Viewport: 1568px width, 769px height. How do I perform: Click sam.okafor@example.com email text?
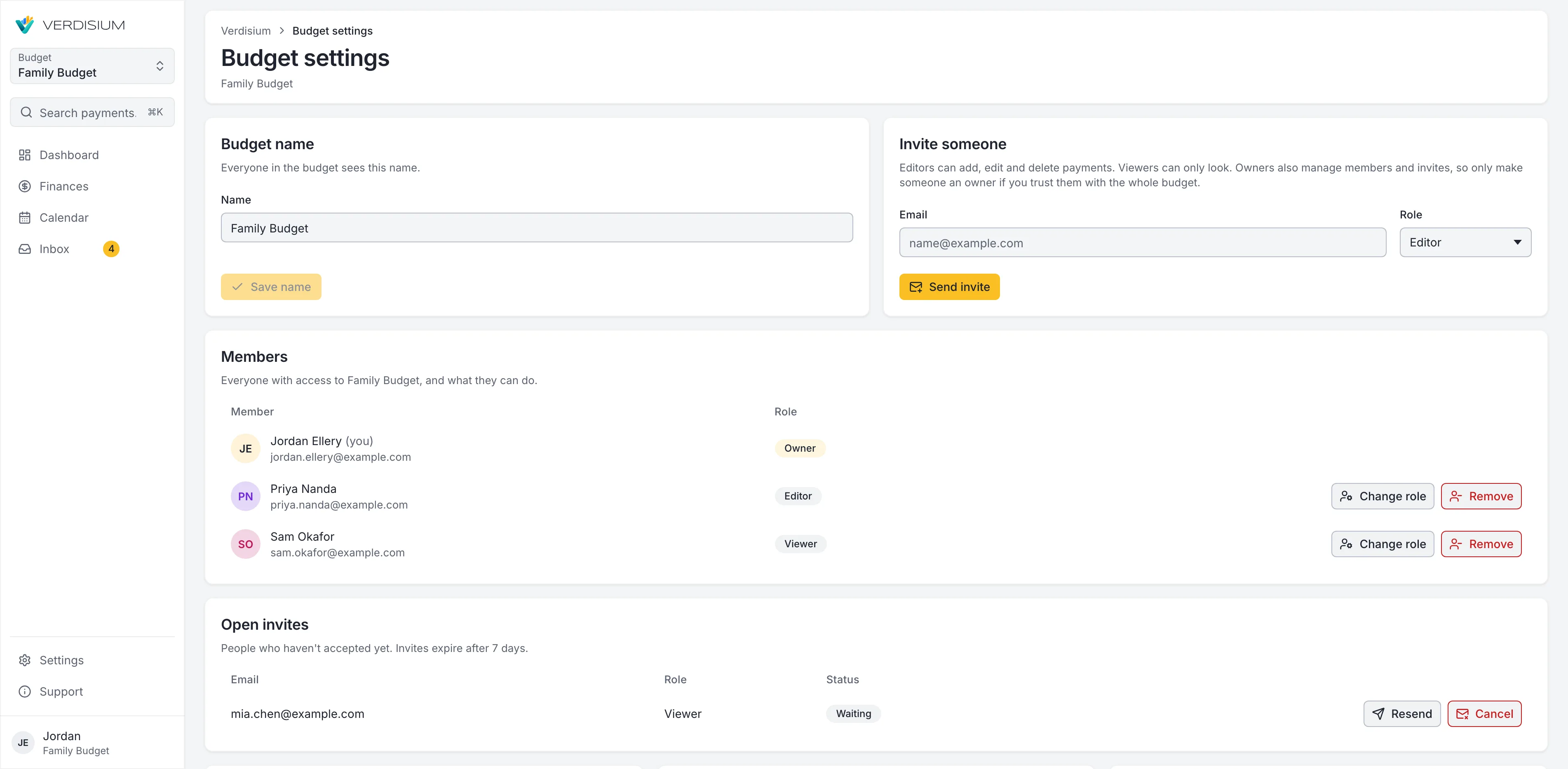pos(337,552)
